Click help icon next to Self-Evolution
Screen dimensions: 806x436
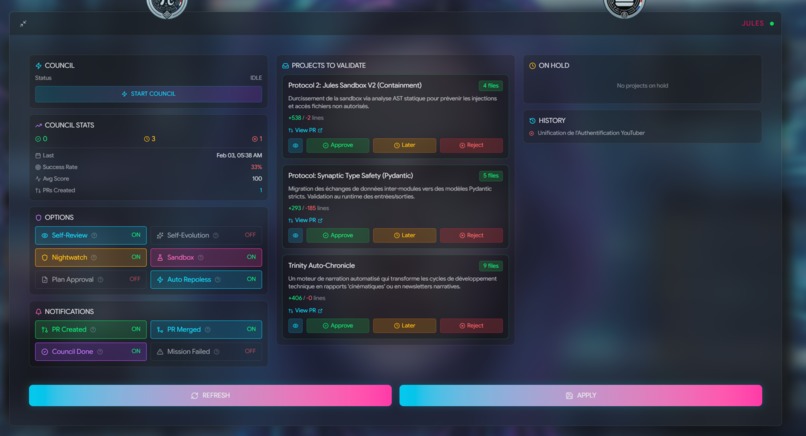(216, 235)
